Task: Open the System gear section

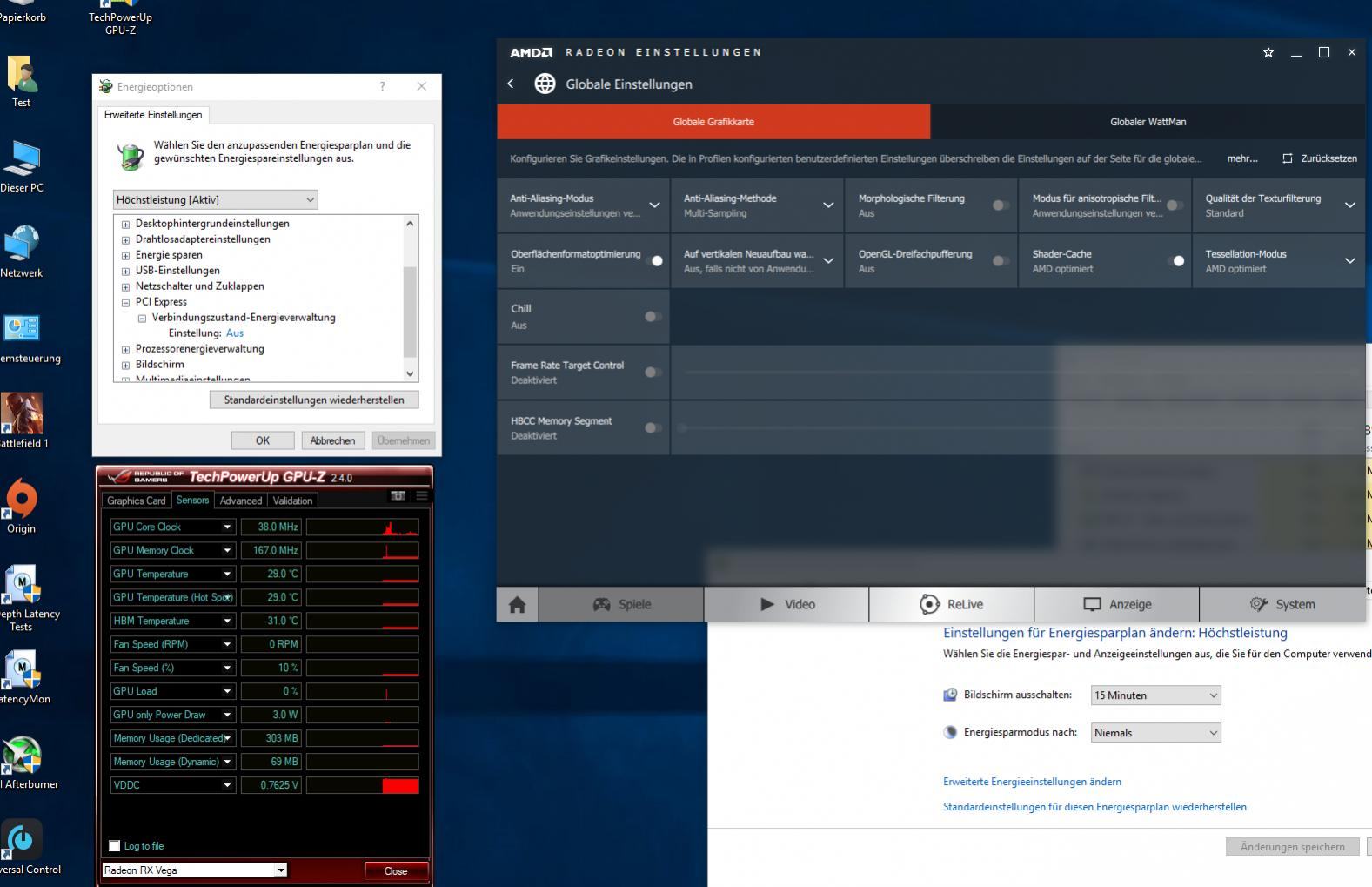Action: pyautogui.click(x=1282, y=604)
